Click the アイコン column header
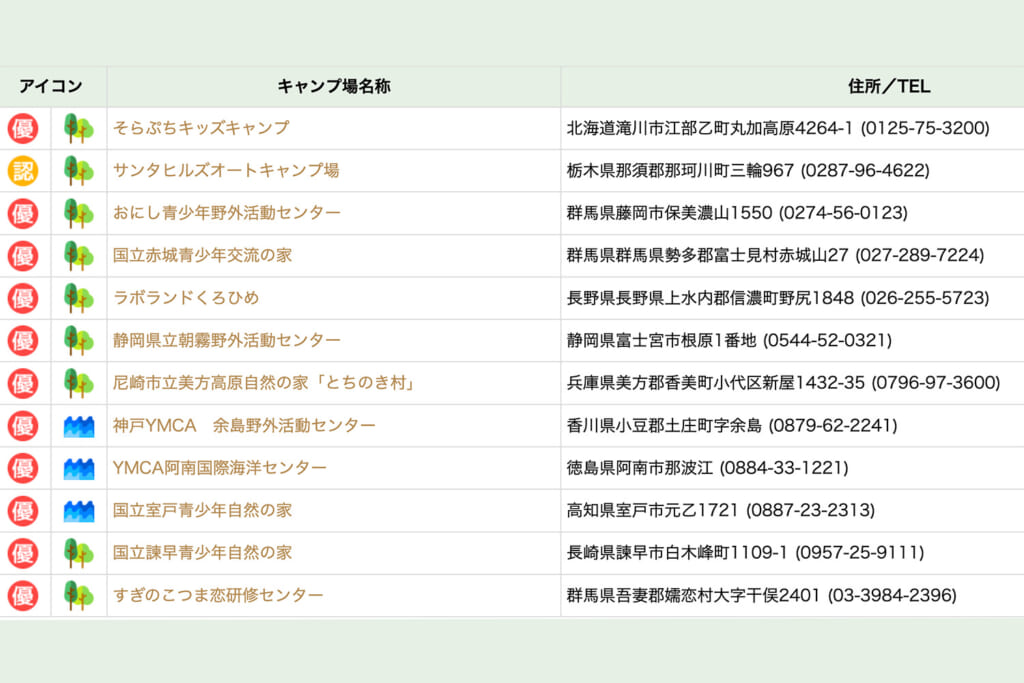This screenshot has width=1024, height=683. [51, 86]
